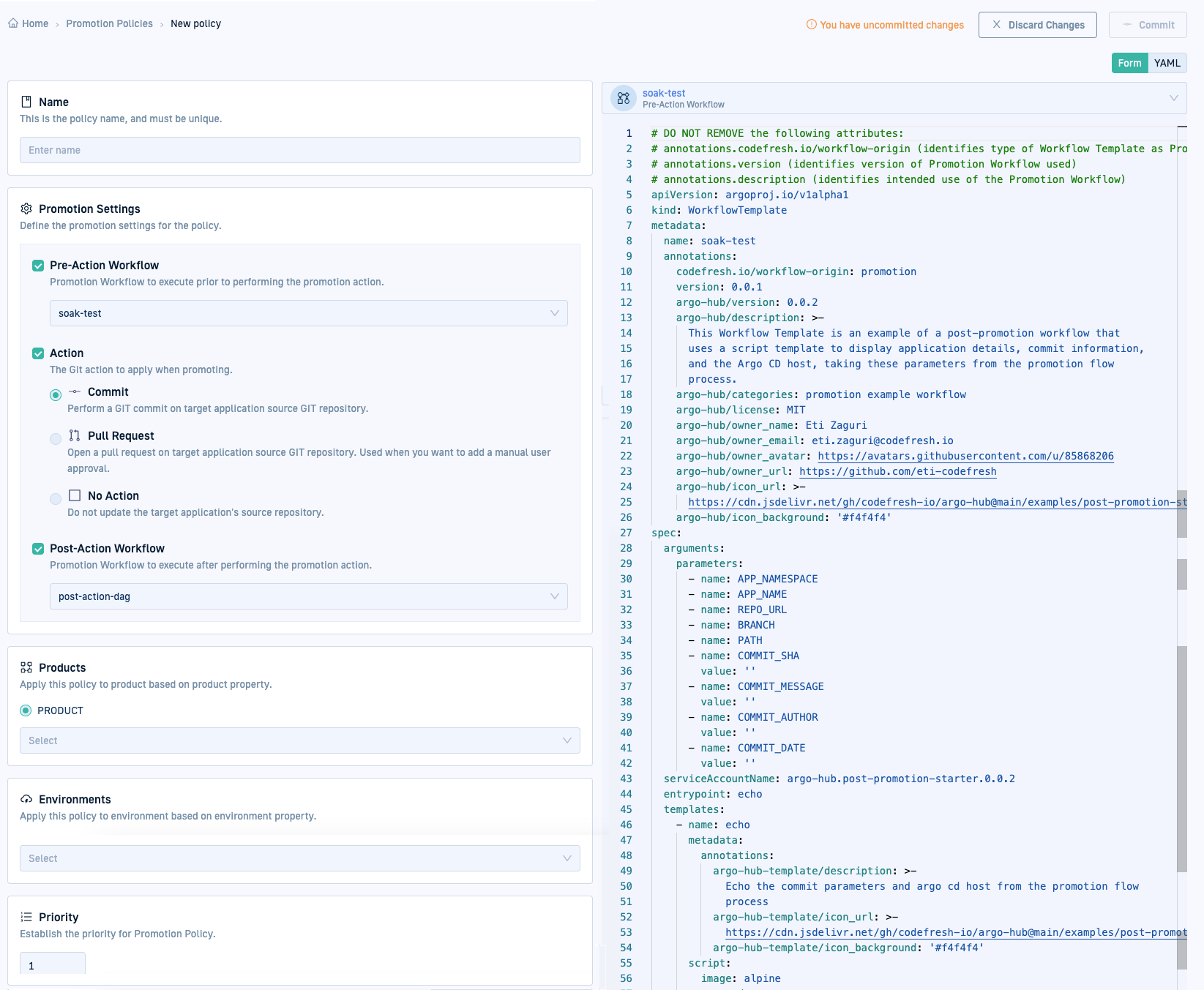
Task: Select the No Action radio option
Action: [56, 499]
